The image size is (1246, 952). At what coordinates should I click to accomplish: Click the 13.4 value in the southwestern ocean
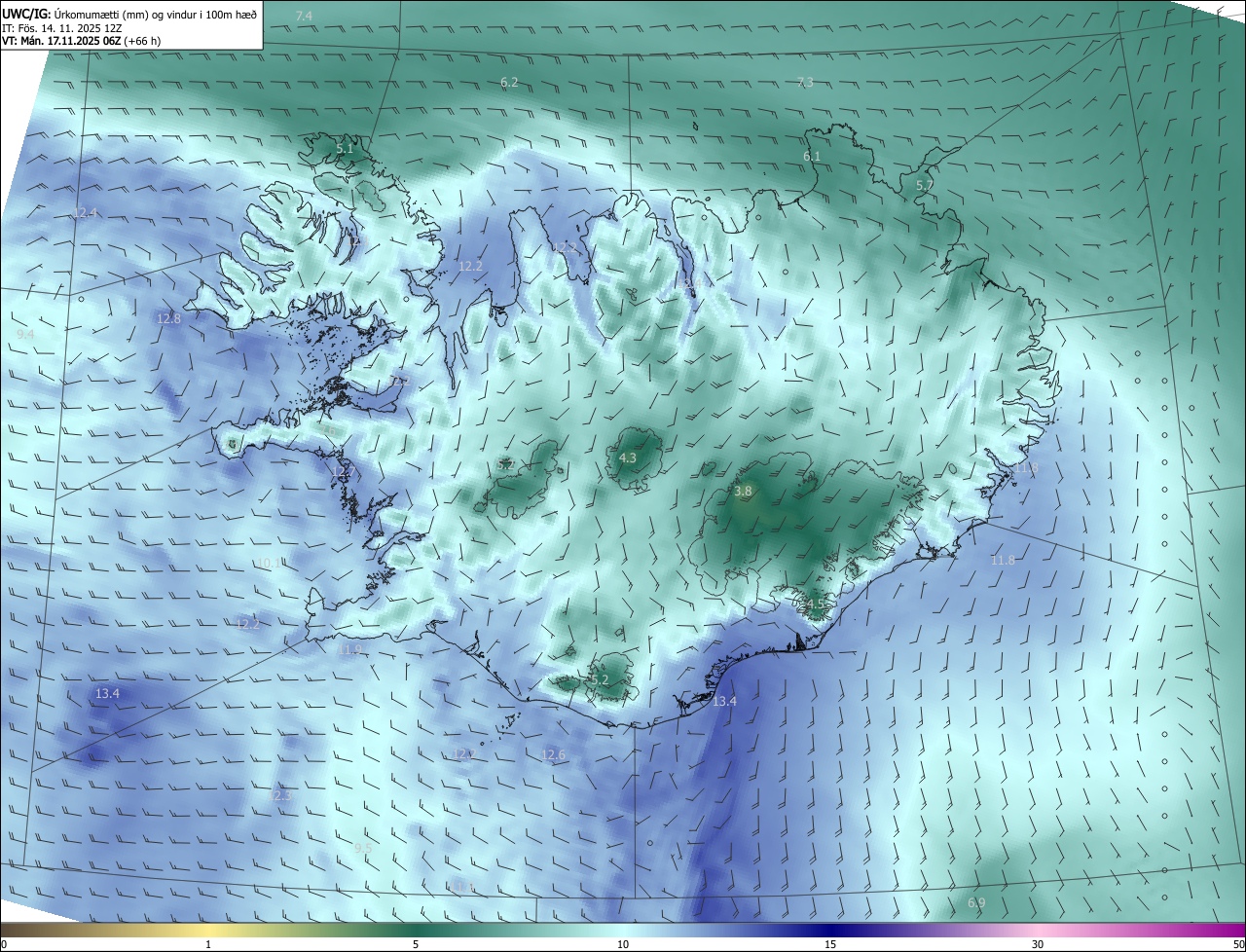(107, 693)
